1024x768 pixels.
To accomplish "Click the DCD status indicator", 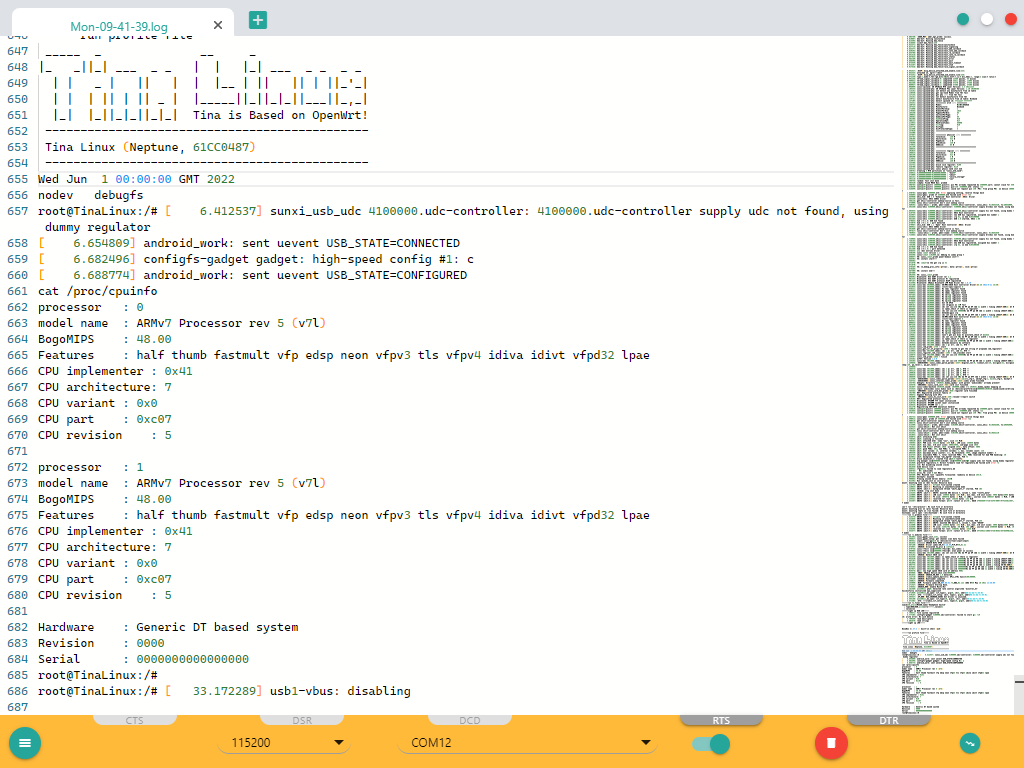I will click(470, 720).
